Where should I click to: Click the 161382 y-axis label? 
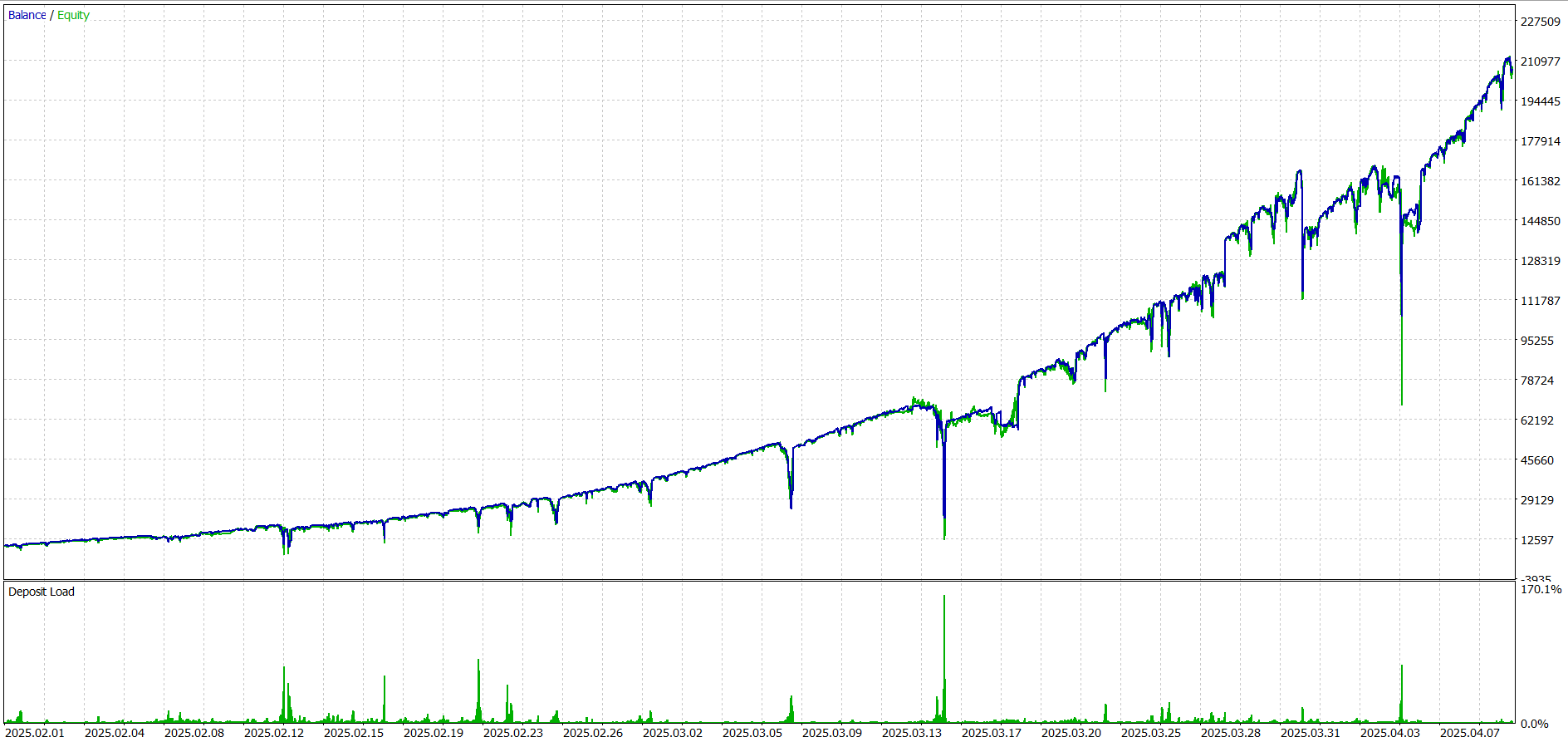[x=1540, y=181]
